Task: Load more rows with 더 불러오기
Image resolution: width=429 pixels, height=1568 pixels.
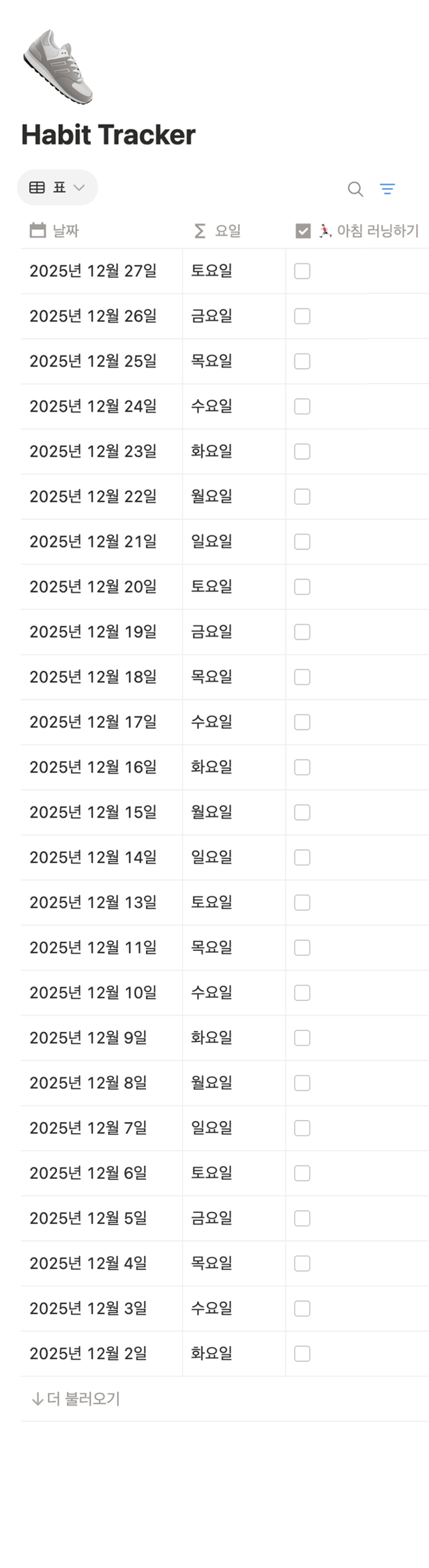Action: [83, 1399]
